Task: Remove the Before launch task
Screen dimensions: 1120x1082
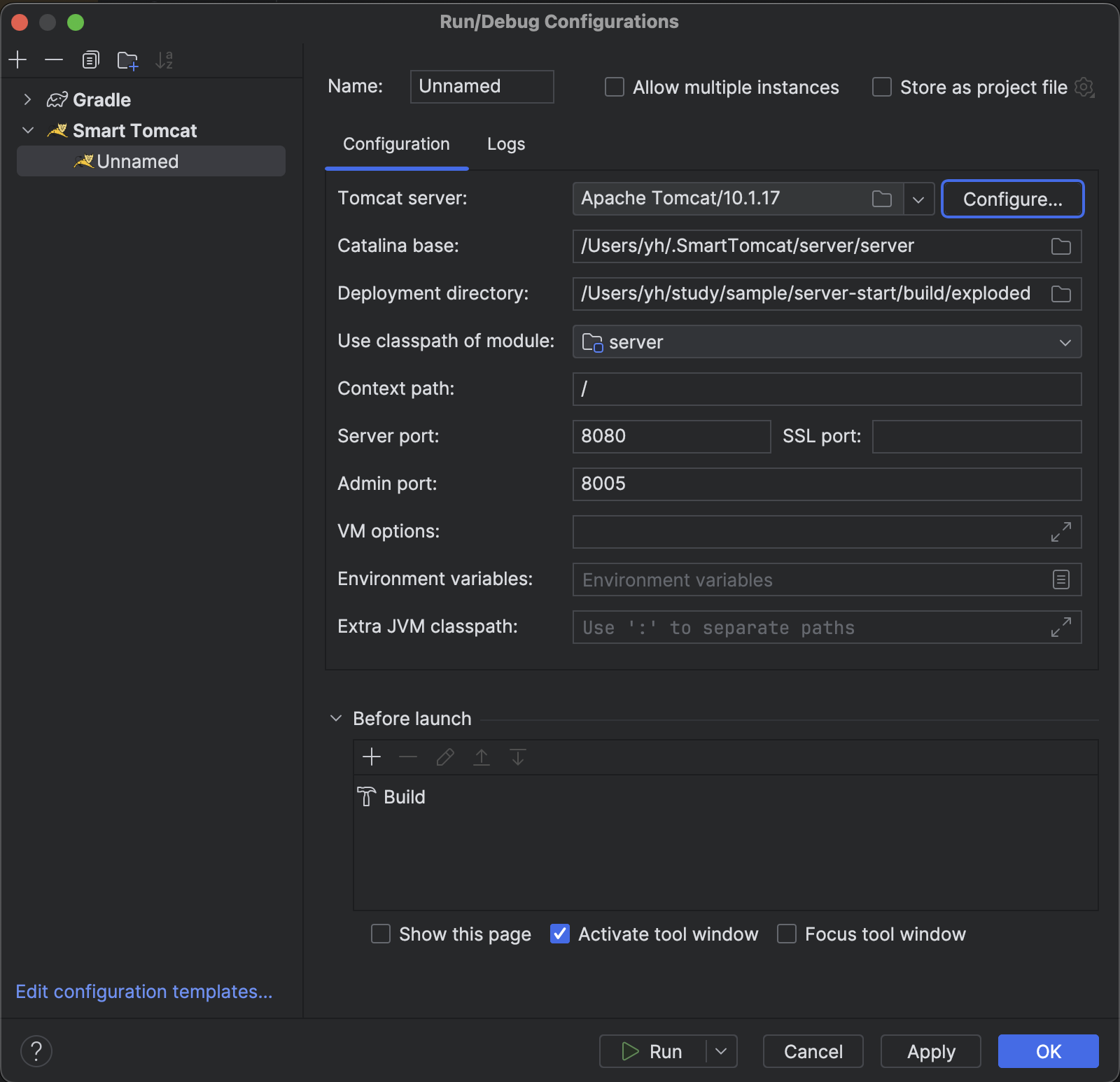Action: [408, 757]
